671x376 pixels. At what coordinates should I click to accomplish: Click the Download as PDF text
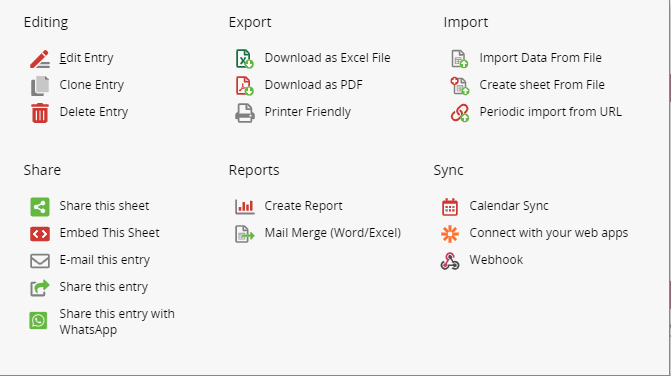pos(313,85)
